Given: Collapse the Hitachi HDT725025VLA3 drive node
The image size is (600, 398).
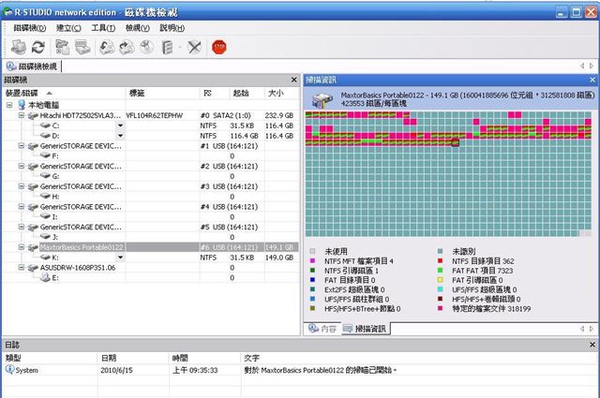Looking at the screenshot, I should 21,115.
